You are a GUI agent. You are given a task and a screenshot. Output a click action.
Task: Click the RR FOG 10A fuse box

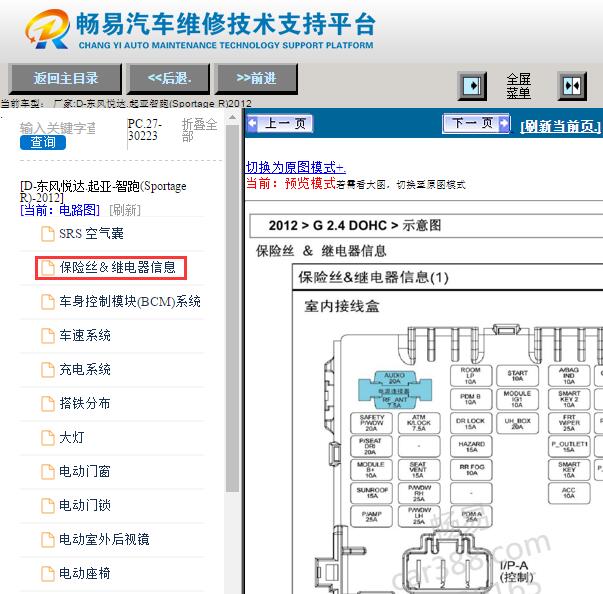click(471, 469)
